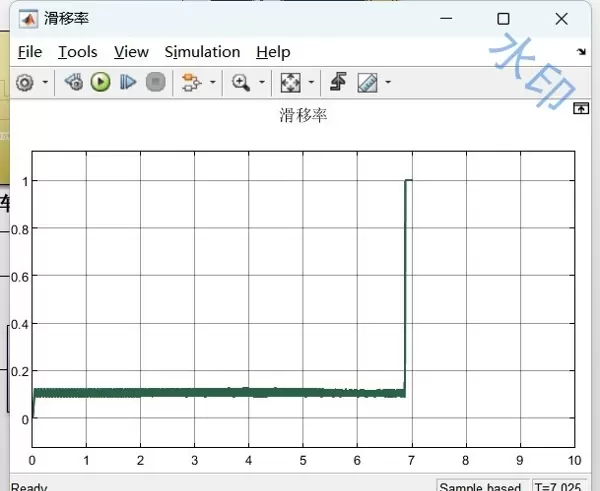Image resolution: width=600 pixels, height=491 pixels.
Task: Click the step peak of the plotted signal
Action: click(407, 181)
